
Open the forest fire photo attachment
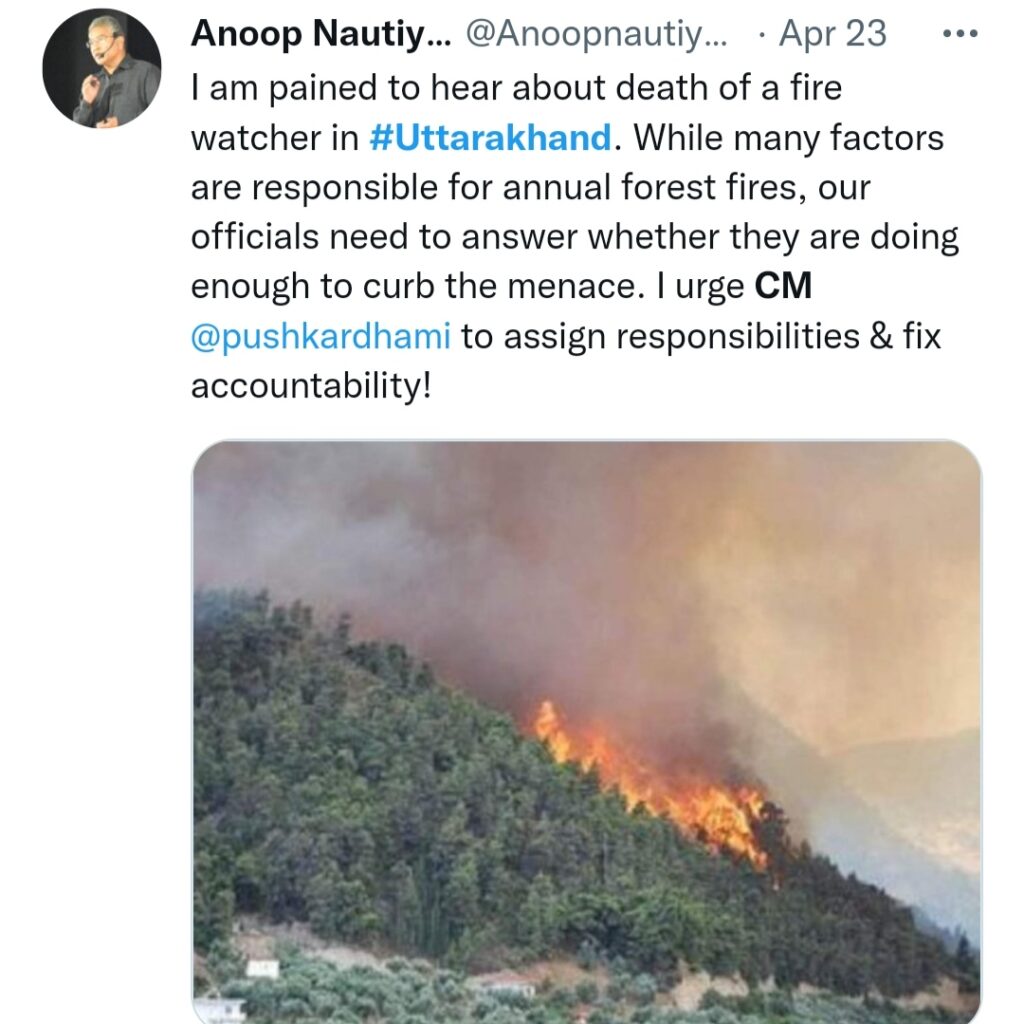[x=586, y=731]
